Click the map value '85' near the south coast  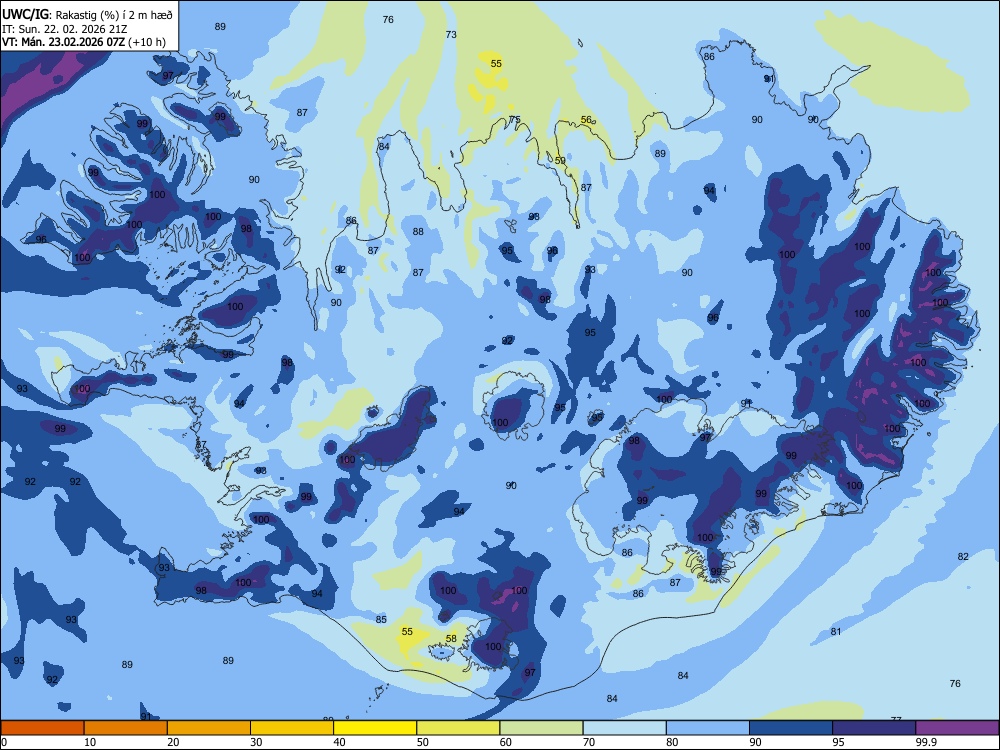[381, 619]
